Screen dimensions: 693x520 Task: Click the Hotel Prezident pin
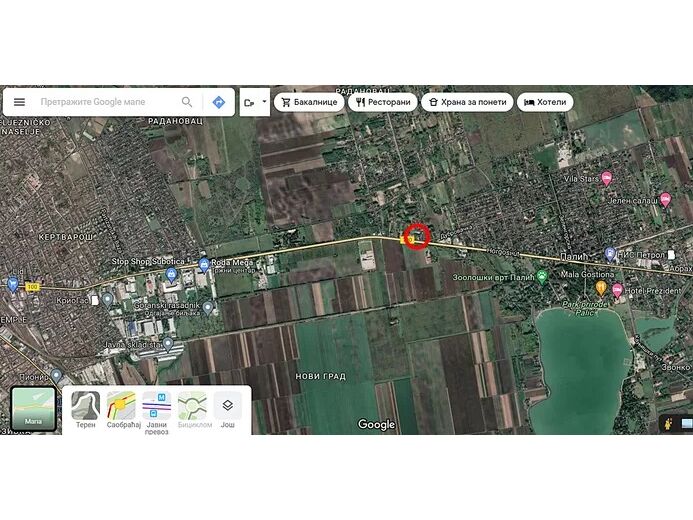616,290
